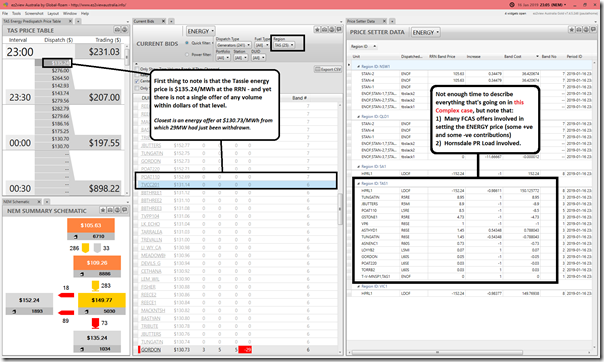Click the comment icon in Current Bids header
604x362 pixels.
(x=339, y=30)
